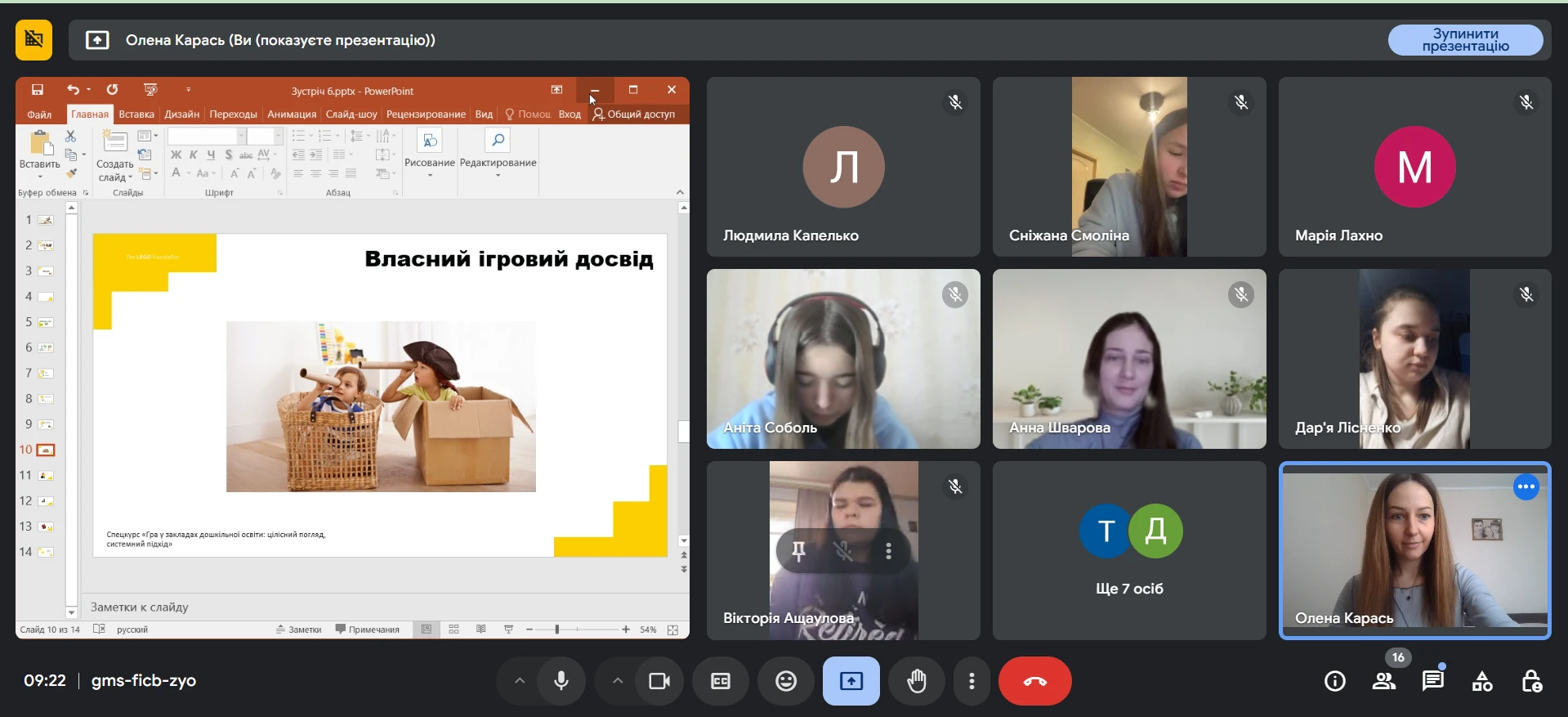
Task: Open the emoji reactions button
Action: [x=785, y=681]
